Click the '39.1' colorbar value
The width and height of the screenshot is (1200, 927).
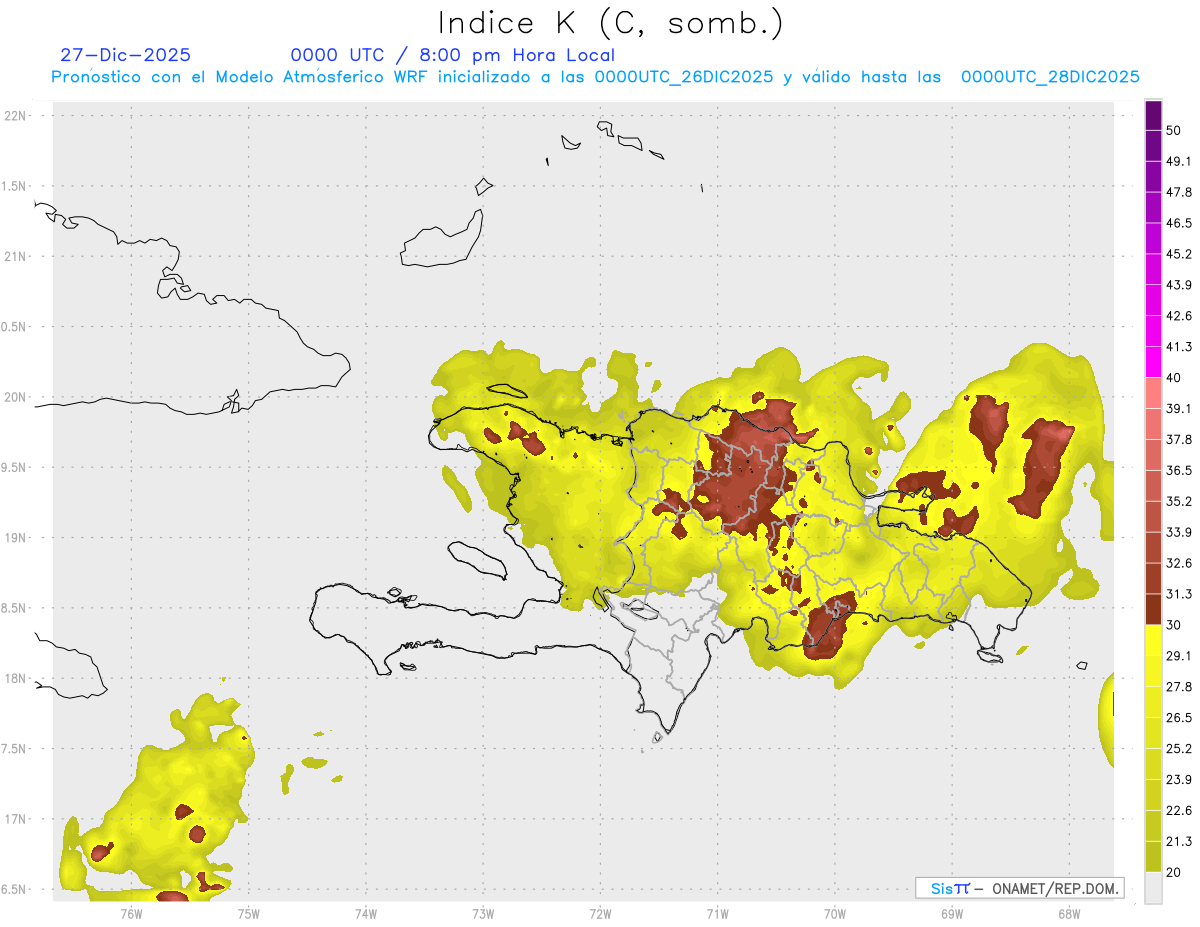(x=1179, y=408)
